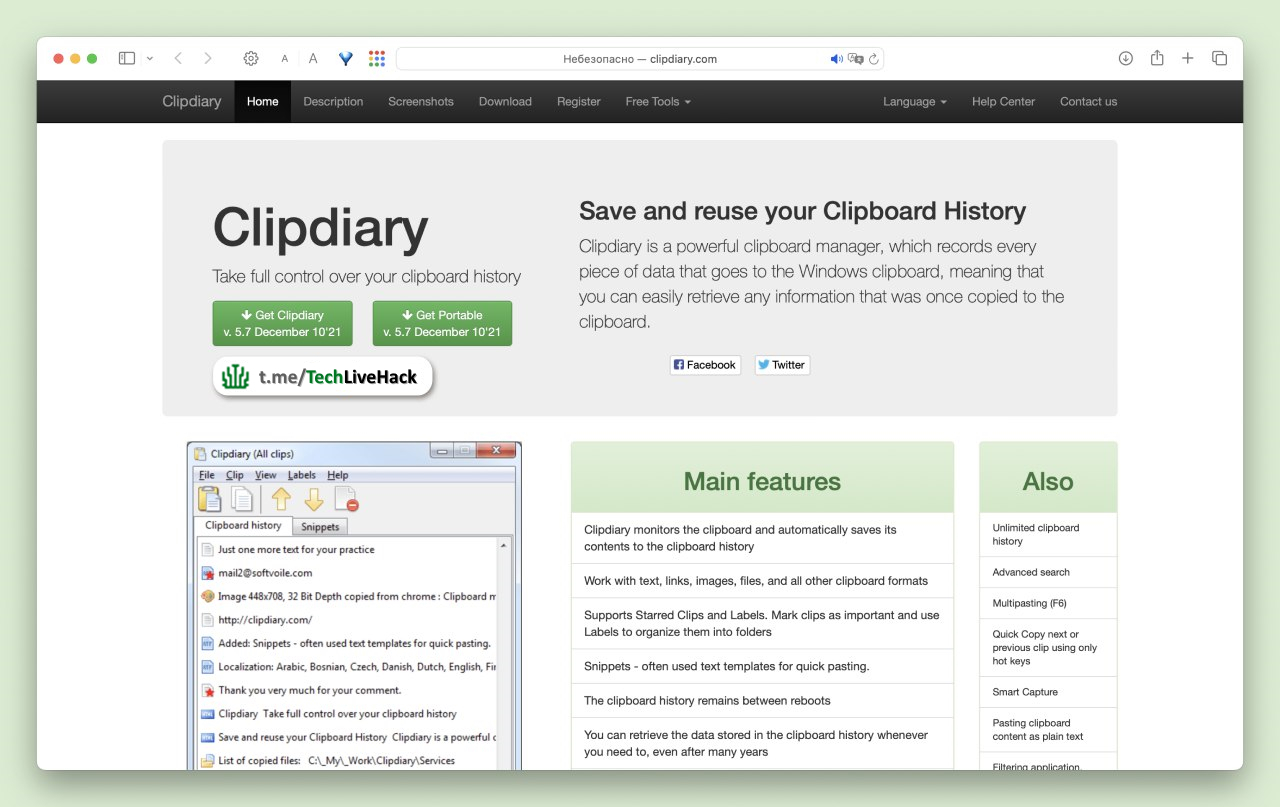Click 'Pasting clipboard content as plain text'
The height and width of the screenshot is (807, 1280).
click(1048, 730)
